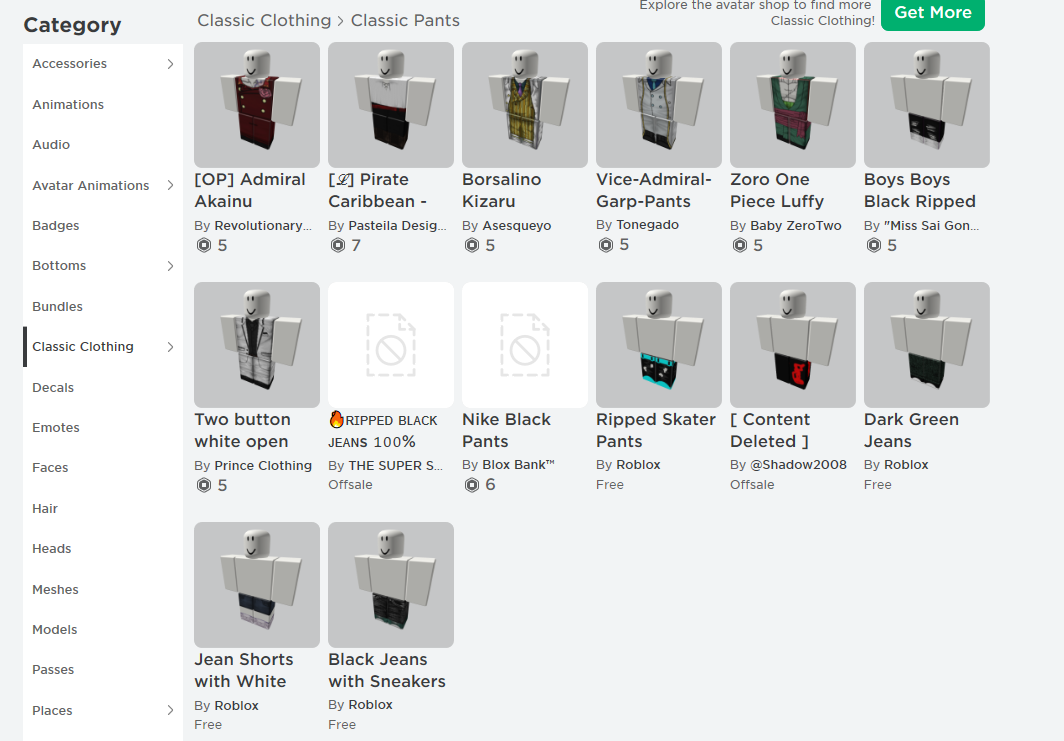Go to the Meshes category
Screen dimensions: 1064x741
tap(55, 590)
